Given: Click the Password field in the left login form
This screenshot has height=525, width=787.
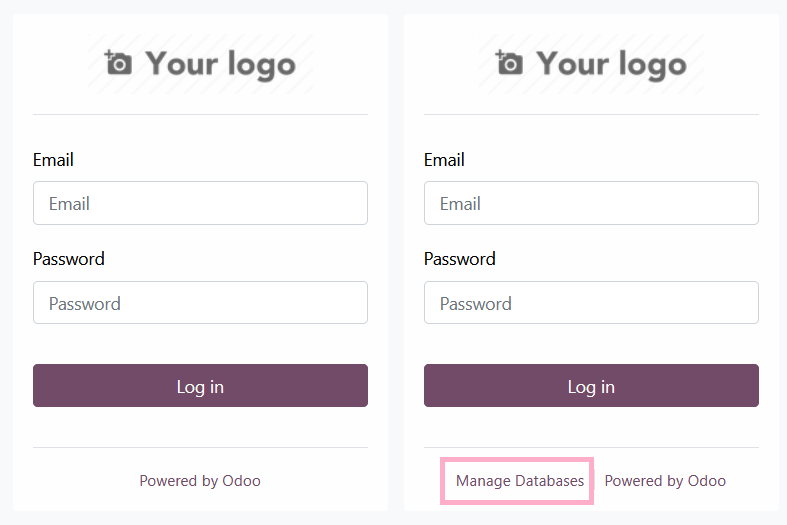Looking at the screenshot, I should coord(200,303).
